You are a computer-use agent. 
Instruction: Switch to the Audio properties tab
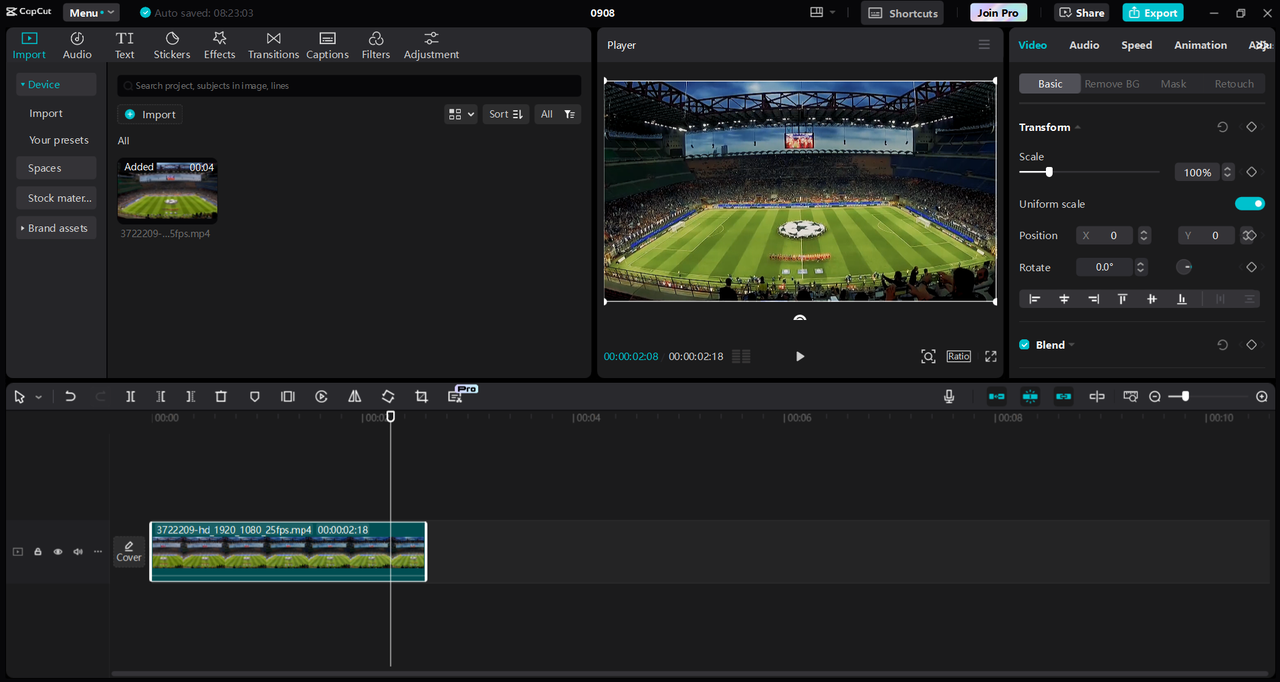[x=1084, y=45]
